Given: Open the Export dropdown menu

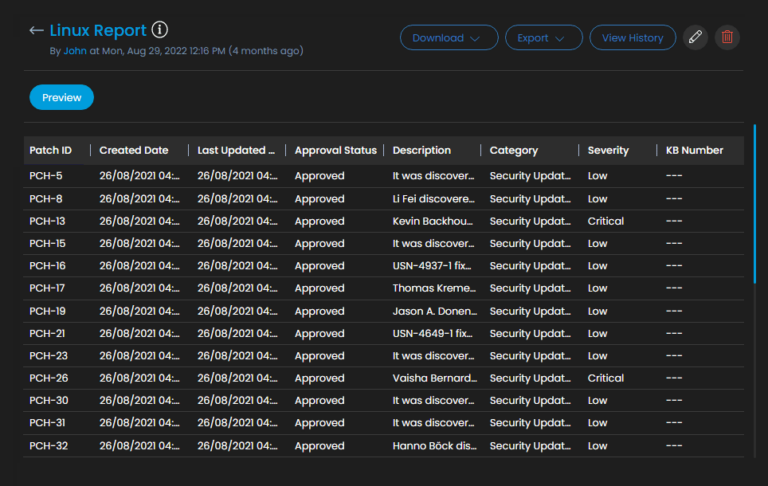Looking at the screenshot, I should tap(543, 38).
